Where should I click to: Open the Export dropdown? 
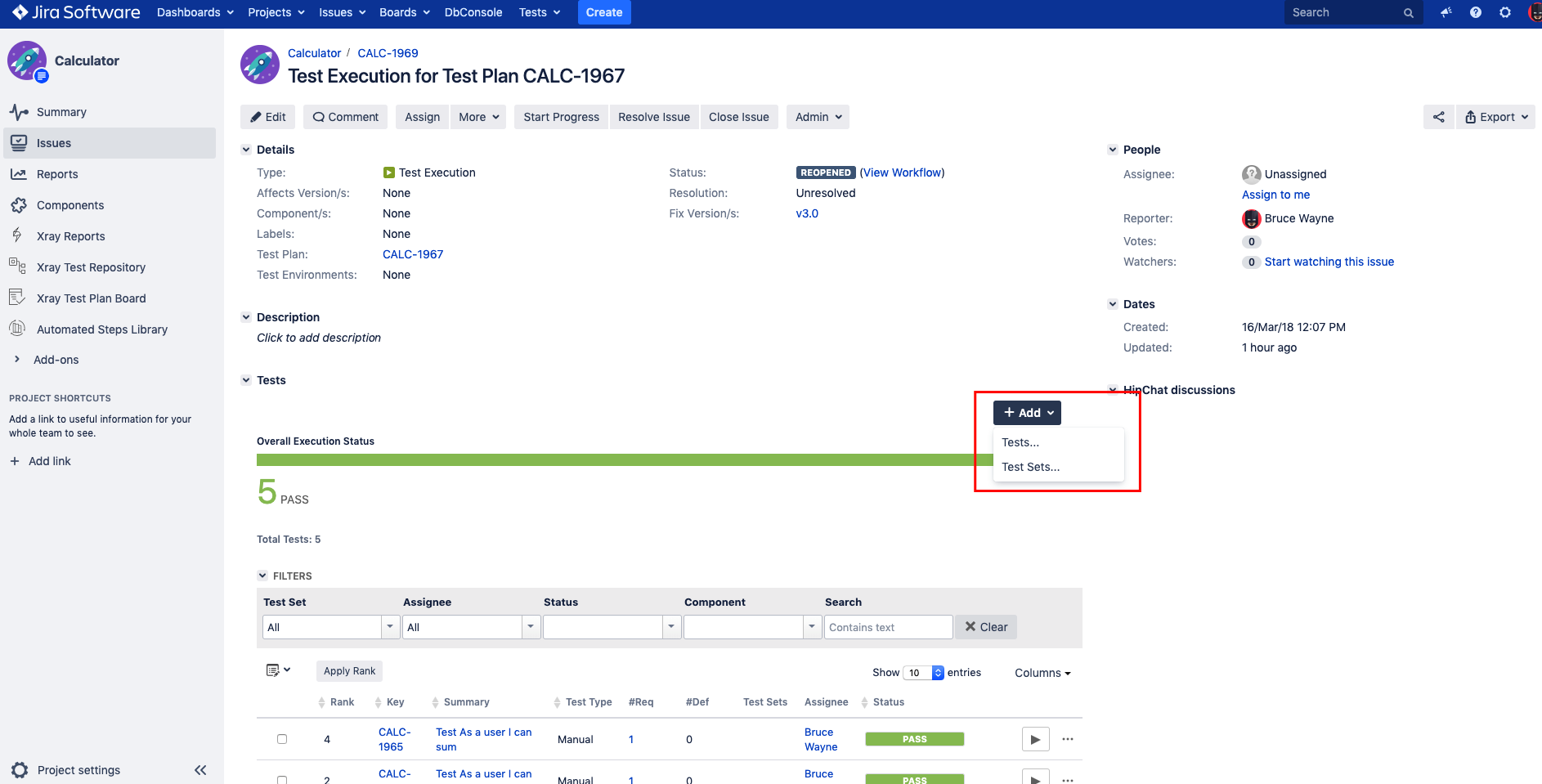[1495, 117]
